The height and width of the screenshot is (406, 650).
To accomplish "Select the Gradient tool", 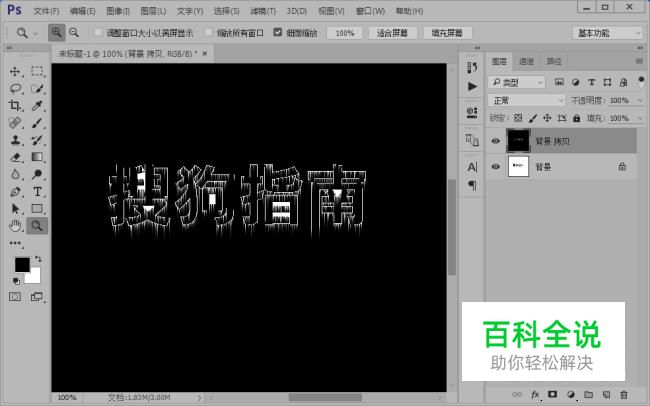I will [x=37, y=157].
